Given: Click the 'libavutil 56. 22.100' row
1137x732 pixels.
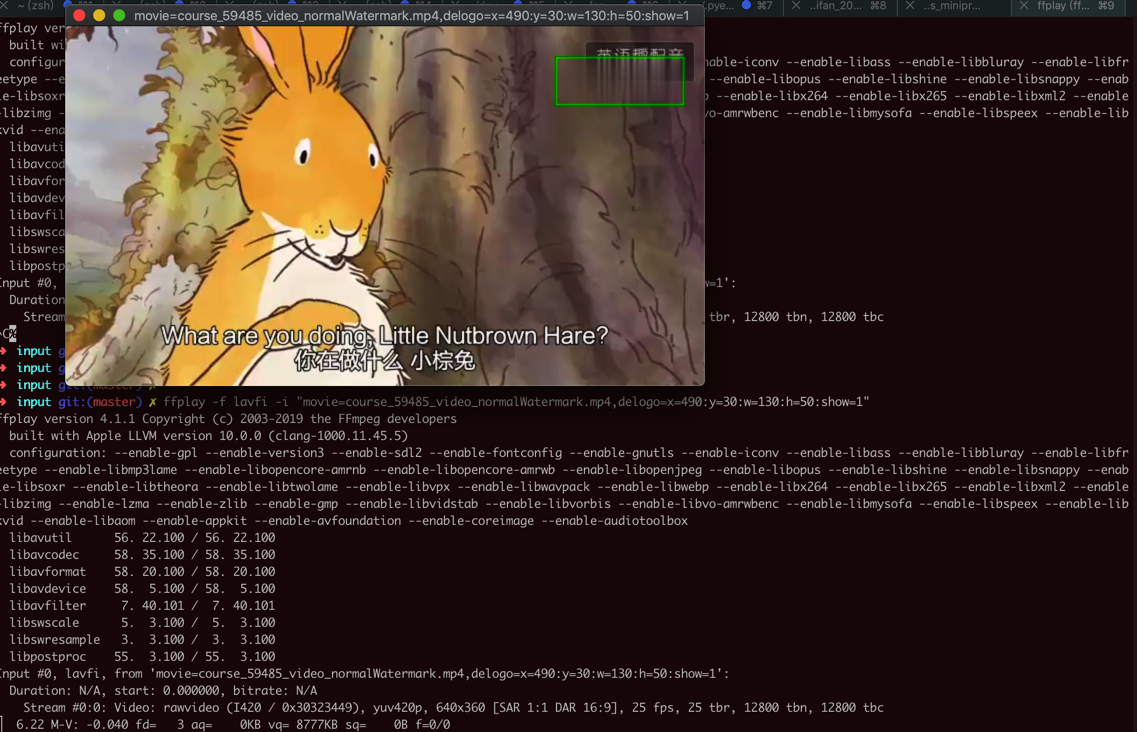Looking at the screenshot, I should click(x=142, y=538).
